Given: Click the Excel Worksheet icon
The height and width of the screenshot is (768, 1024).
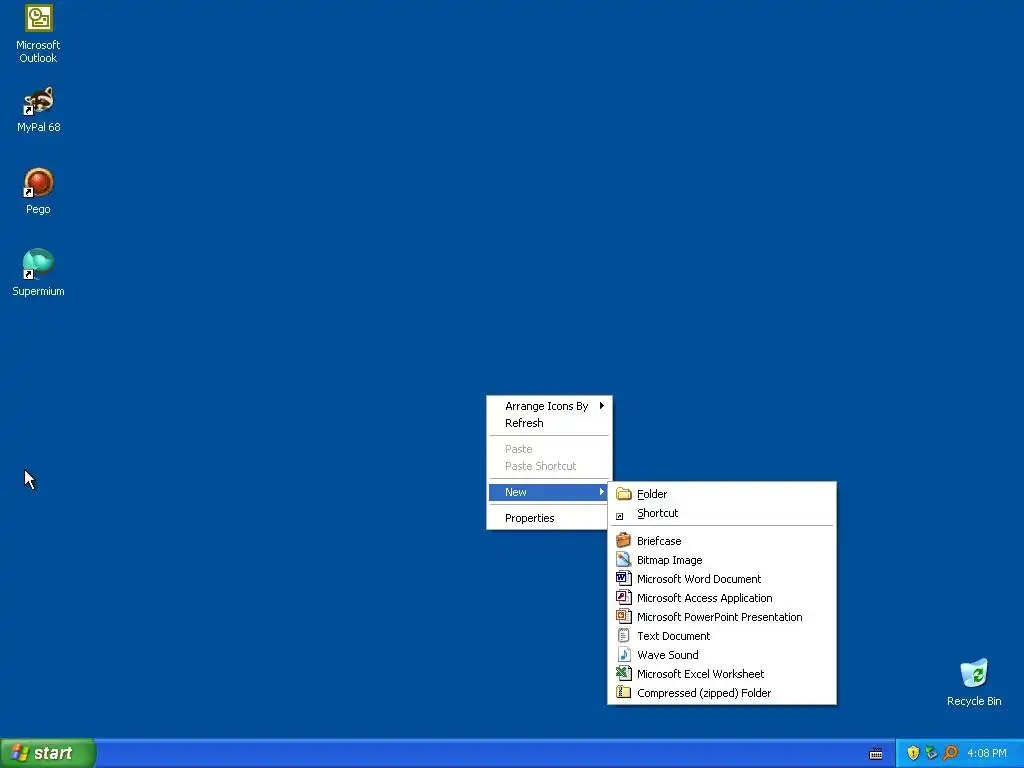Looking at the screenshot, I should pyautogui.click(x=624, y=673).
